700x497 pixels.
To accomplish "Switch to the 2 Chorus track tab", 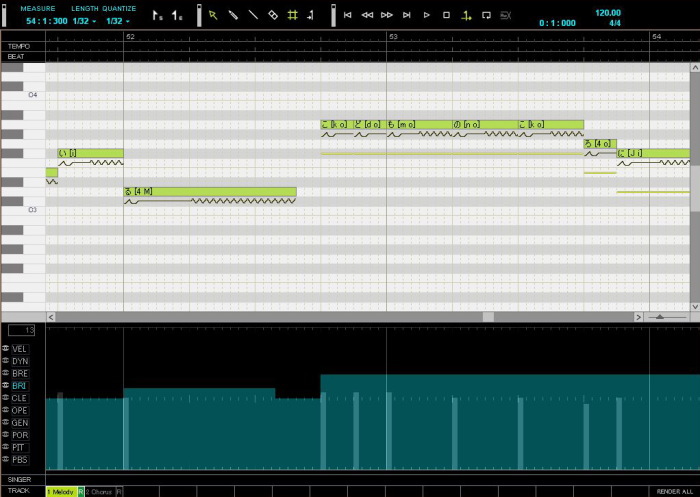I will 100,492.
